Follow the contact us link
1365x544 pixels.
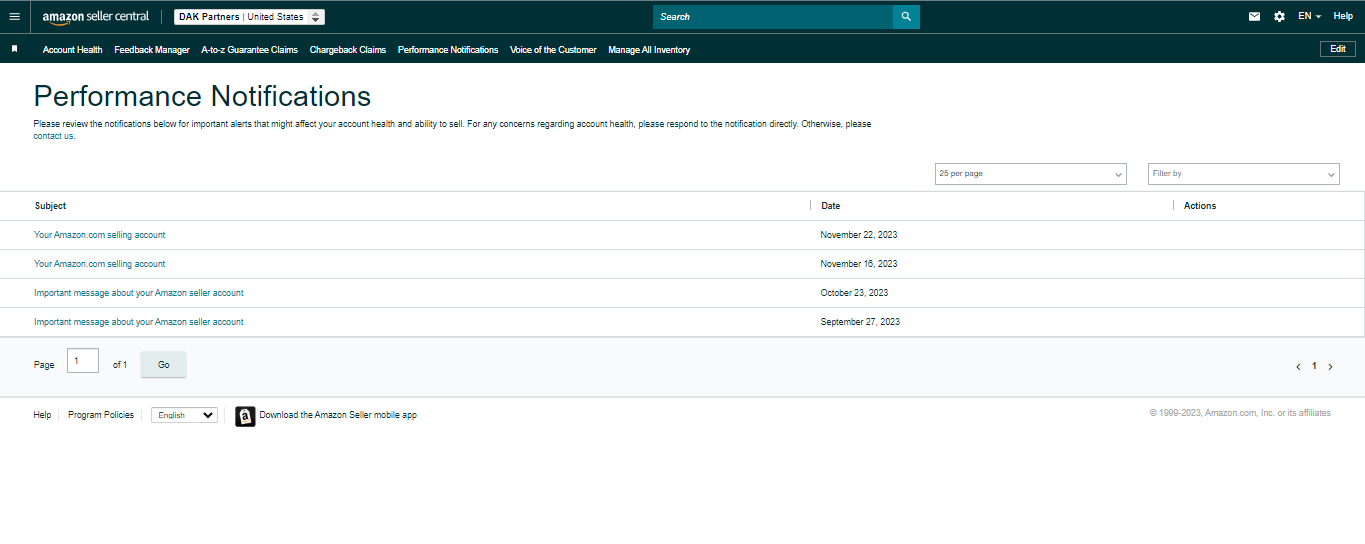click(54, 136)
